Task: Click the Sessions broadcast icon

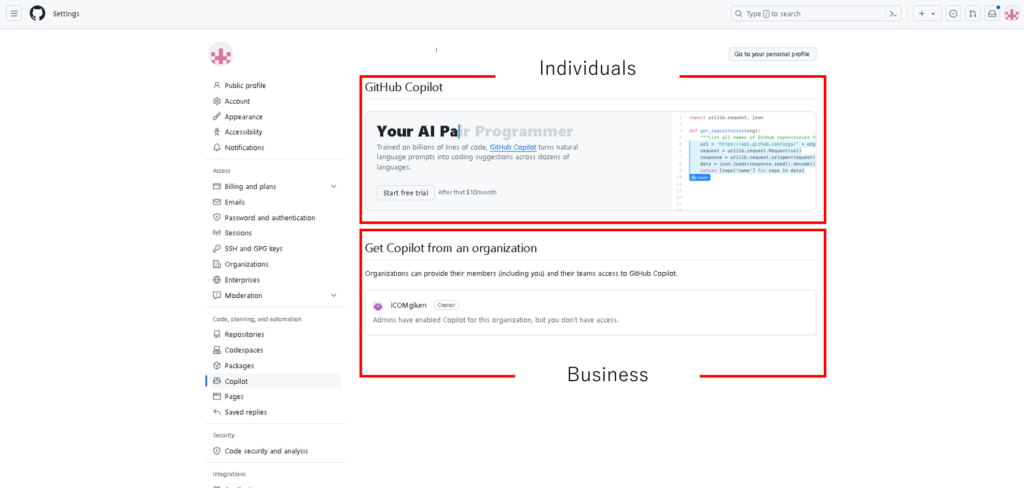Action: [x=217, y=233]
